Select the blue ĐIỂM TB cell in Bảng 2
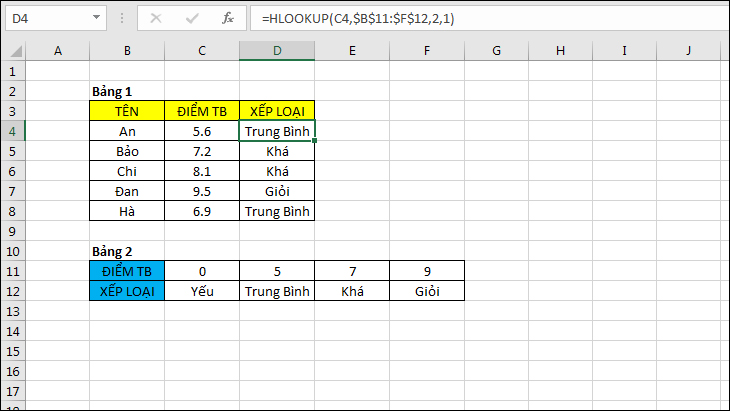 coord(127,271)
